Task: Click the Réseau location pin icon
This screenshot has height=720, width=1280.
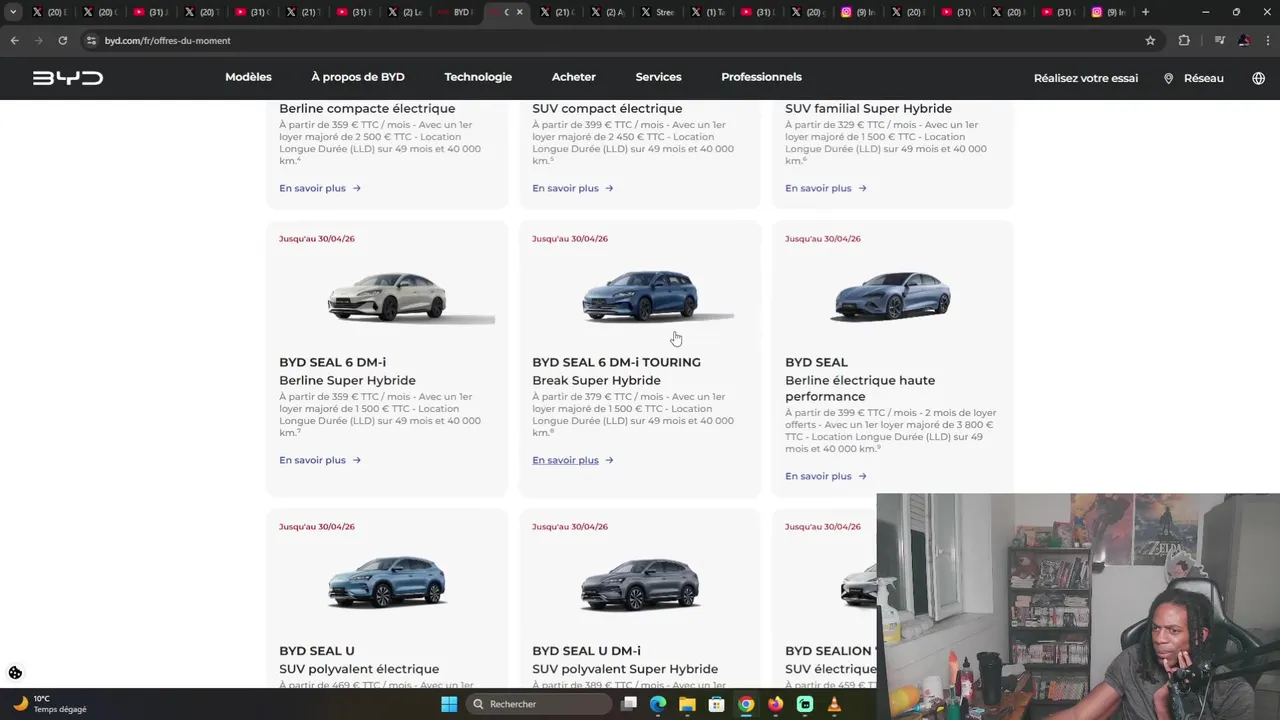Action: pyautogui.click(x=1168, y=78)
